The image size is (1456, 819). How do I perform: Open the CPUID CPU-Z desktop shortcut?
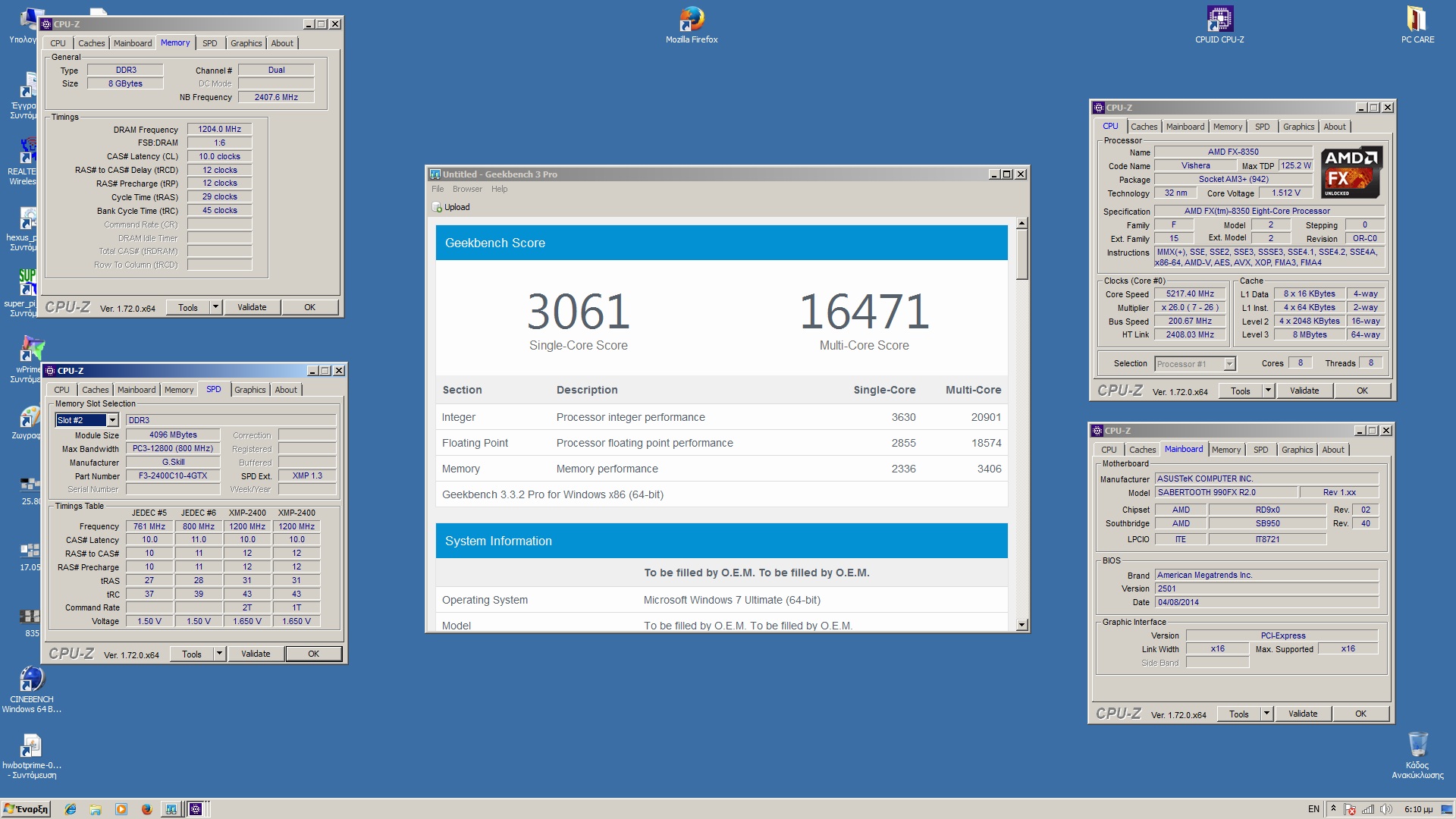tap(1219, 24)
